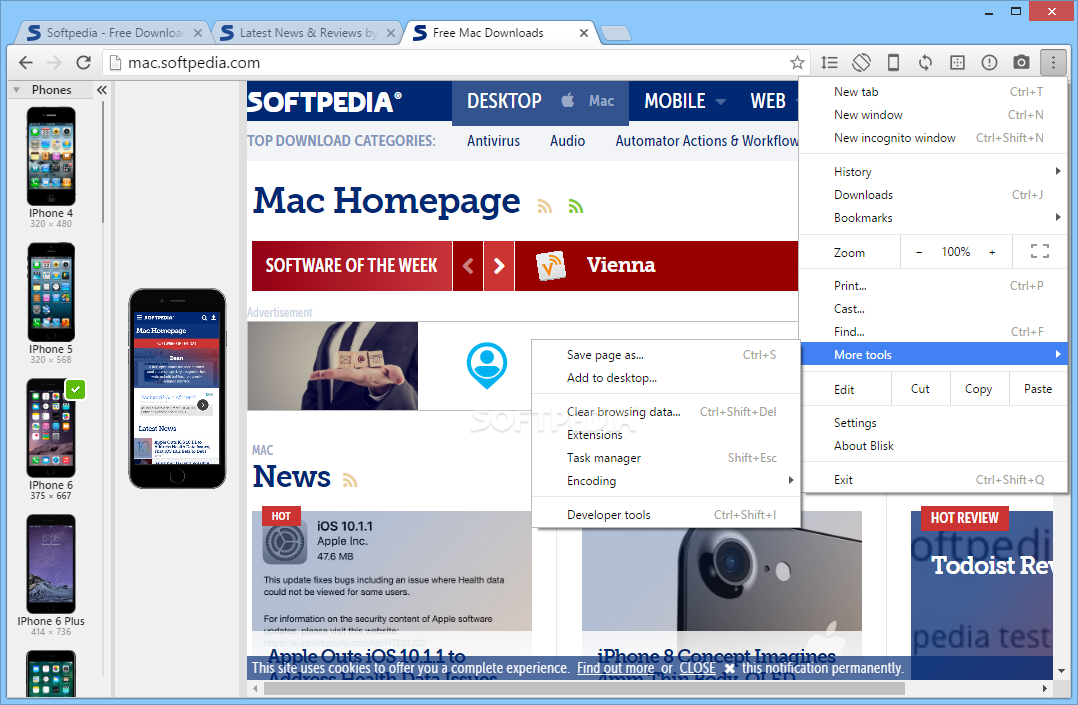Collapse the devices panel with double chevron

pos(102,90)
